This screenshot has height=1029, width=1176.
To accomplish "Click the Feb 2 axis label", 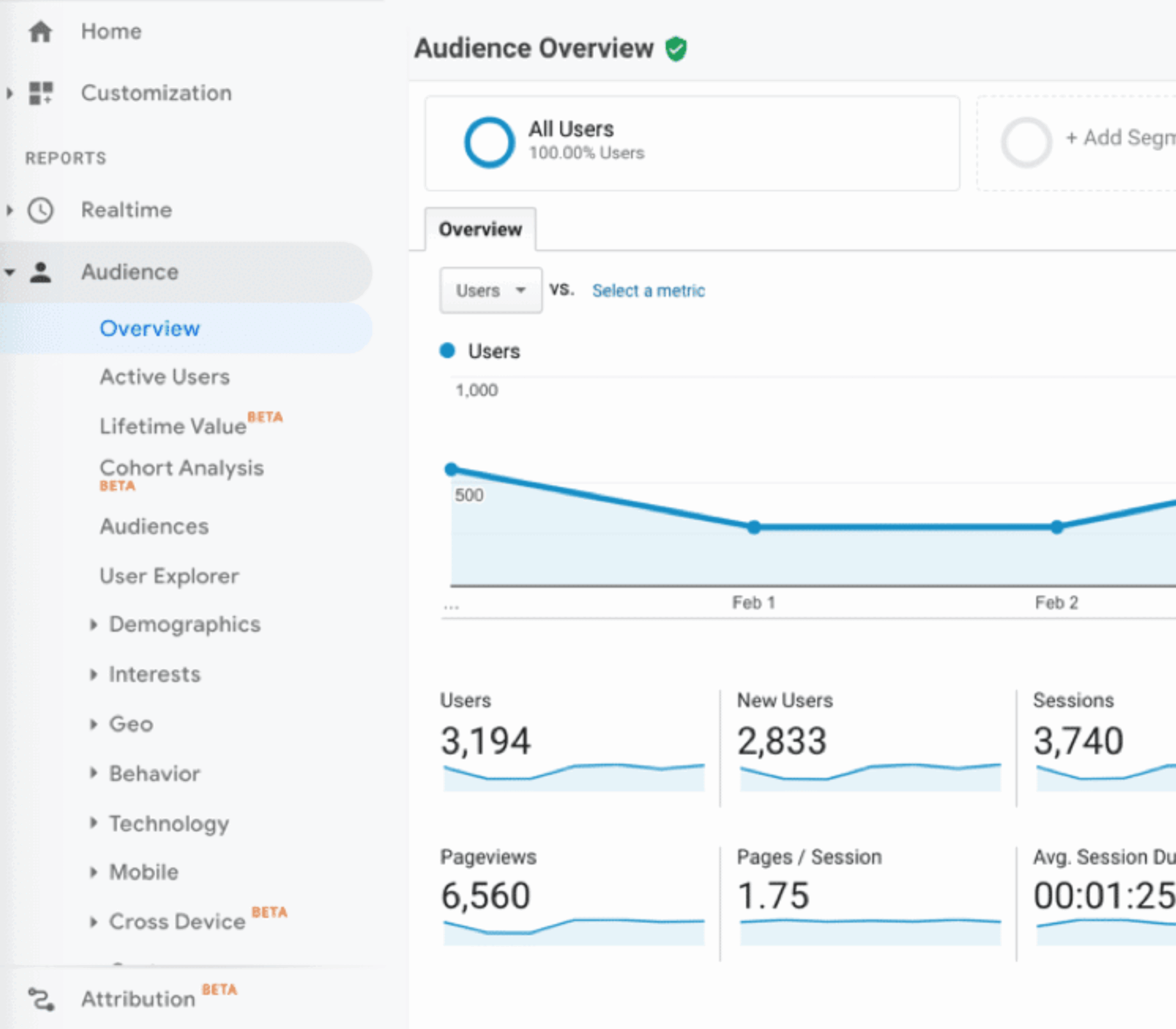I will (1057, 603).
